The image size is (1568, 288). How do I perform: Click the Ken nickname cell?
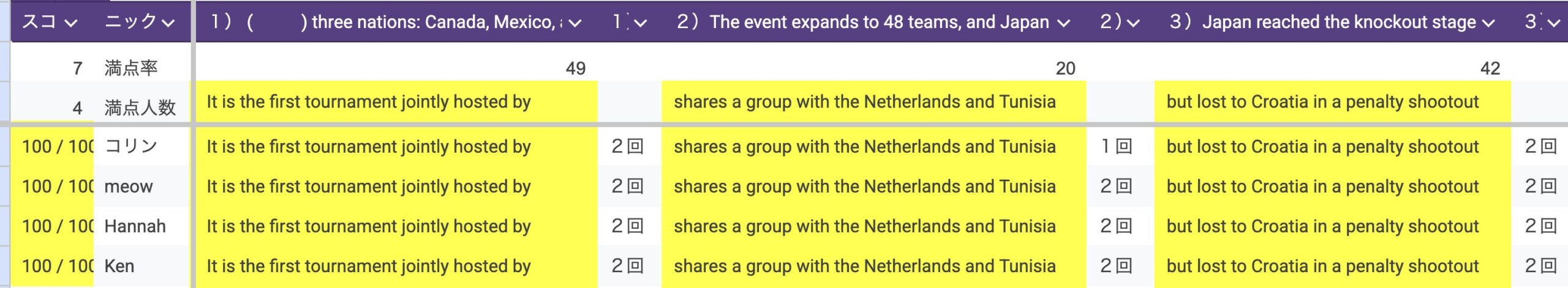(x=119, y=266)
